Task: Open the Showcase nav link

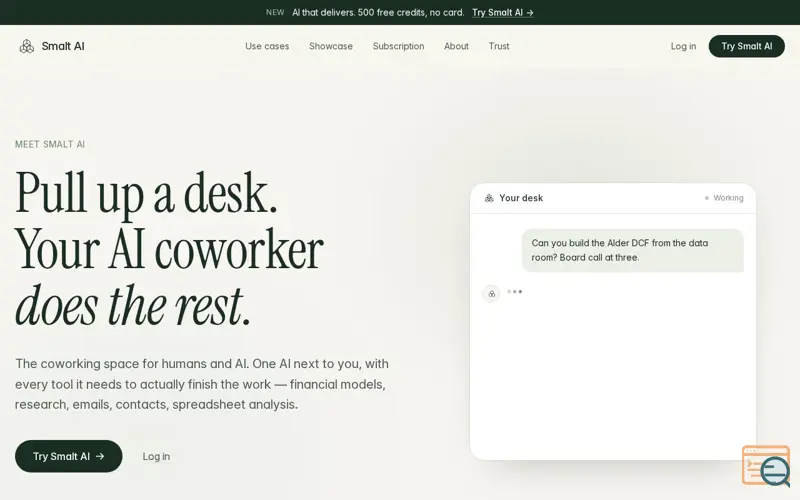Action: (x=331, y=46)
